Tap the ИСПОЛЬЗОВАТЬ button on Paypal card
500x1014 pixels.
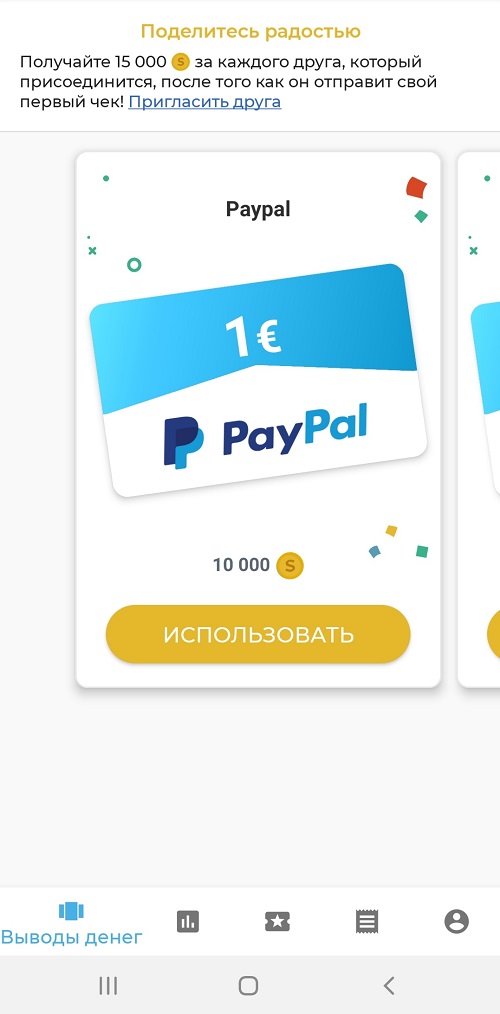[x=258, y=634]
